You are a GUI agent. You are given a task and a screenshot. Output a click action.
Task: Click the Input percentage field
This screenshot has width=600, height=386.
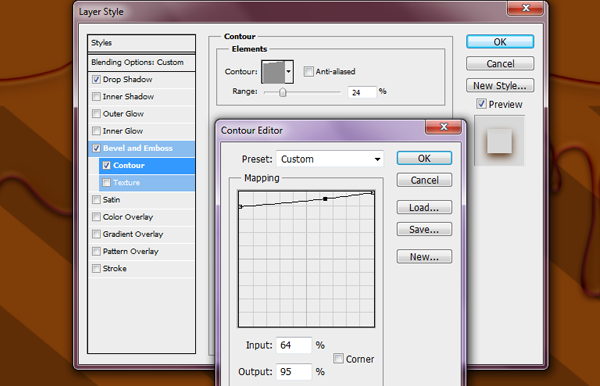point(293,345)
